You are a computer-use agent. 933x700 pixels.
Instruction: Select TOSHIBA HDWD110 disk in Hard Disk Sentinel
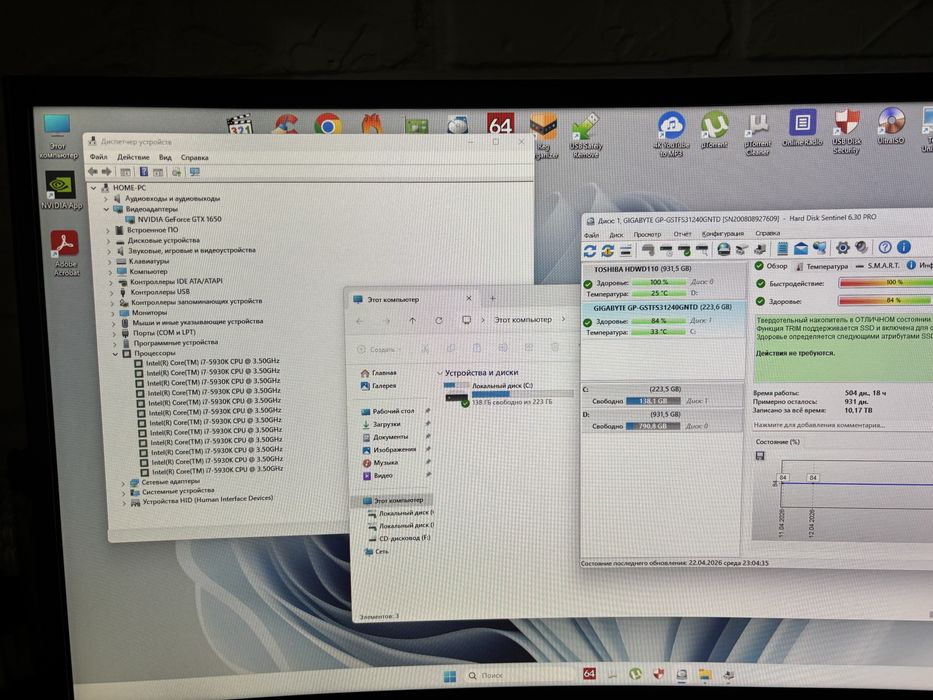[x=663, y=281]
